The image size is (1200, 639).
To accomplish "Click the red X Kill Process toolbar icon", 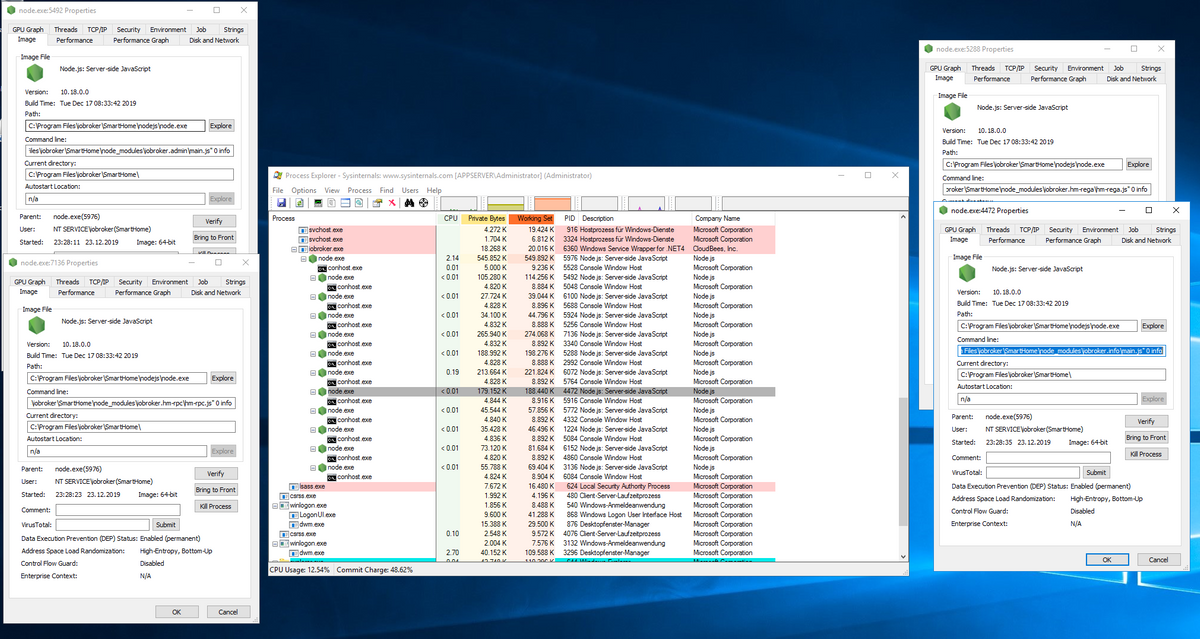I will [x=392, y=202].
